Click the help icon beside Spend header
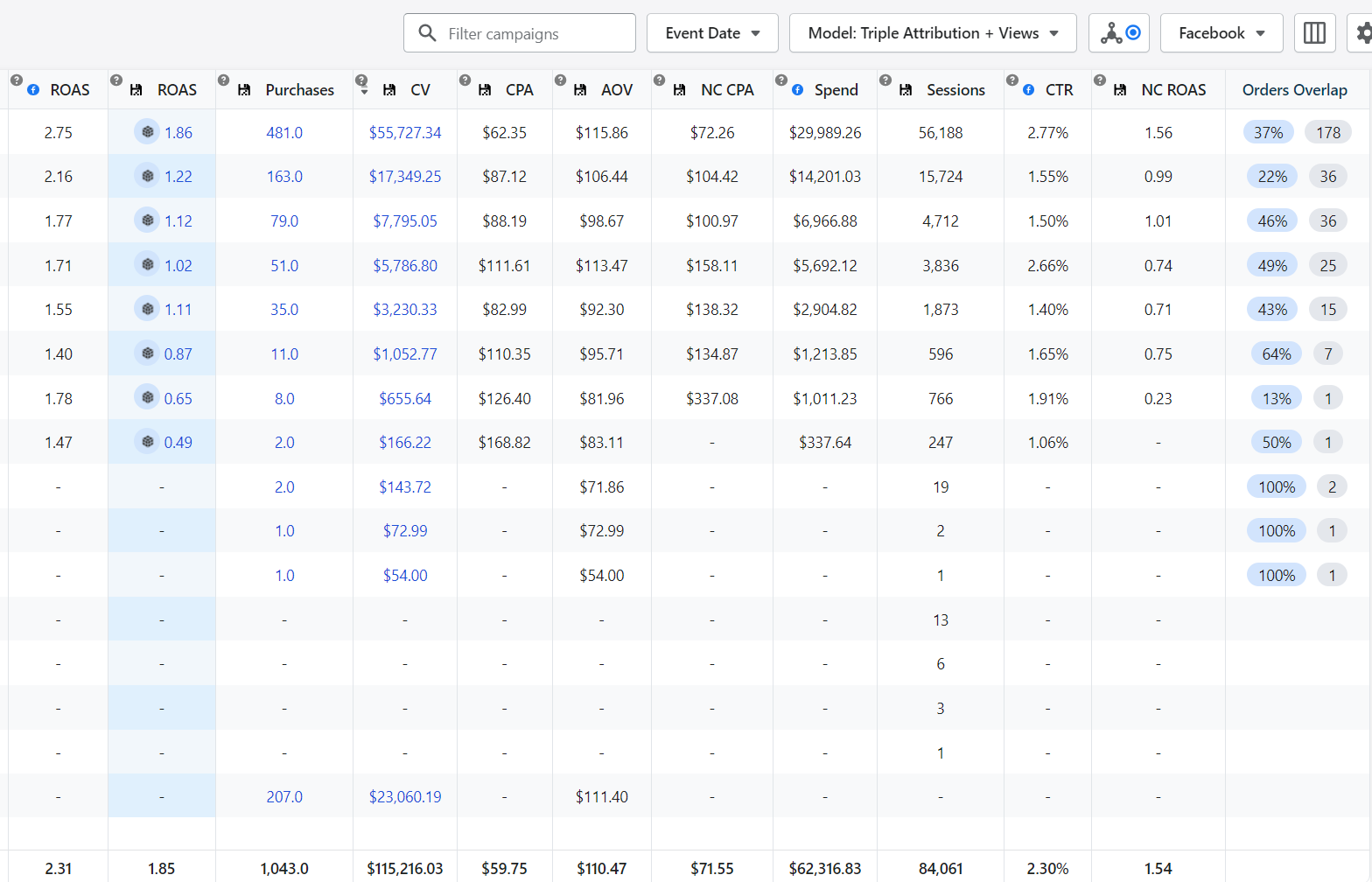 tap(780, 80)
